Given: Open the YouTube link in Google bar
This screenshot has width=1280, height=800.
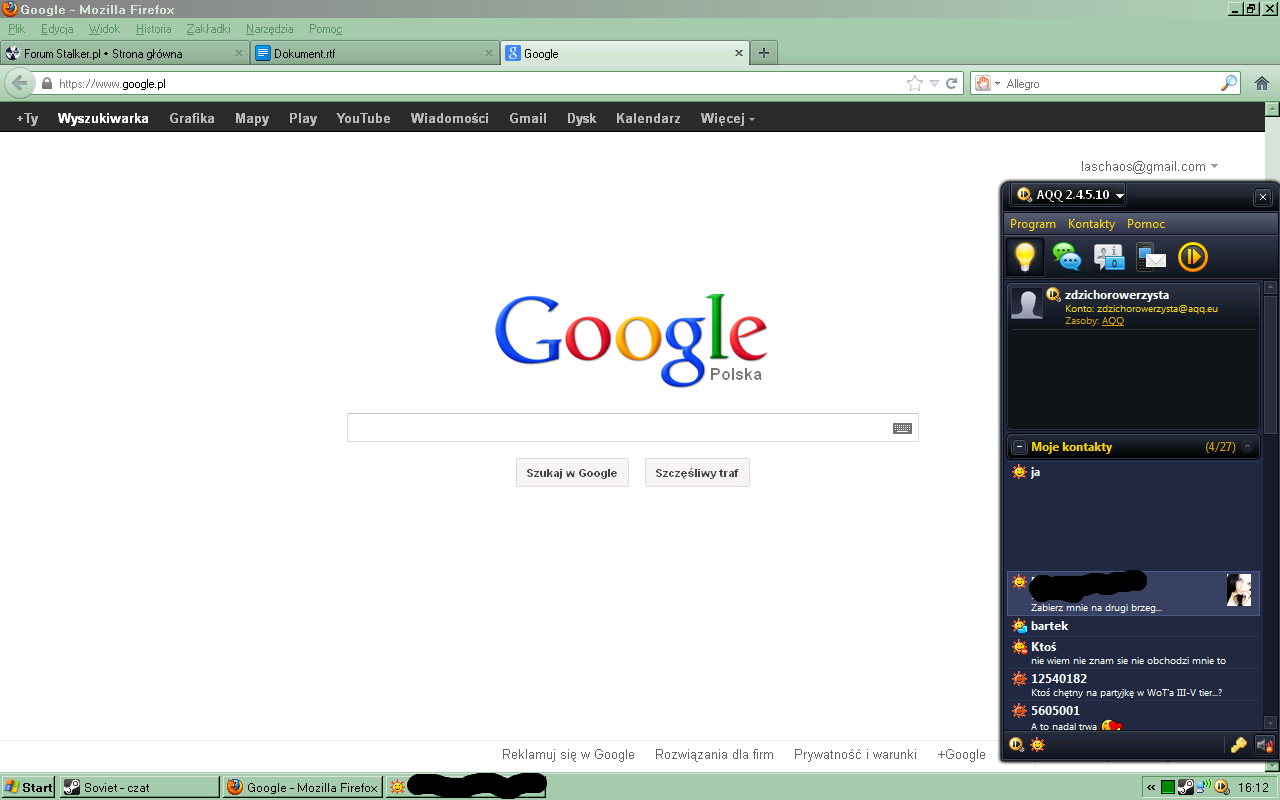Looking at the screenshot, I should click(x=363, y=118).
